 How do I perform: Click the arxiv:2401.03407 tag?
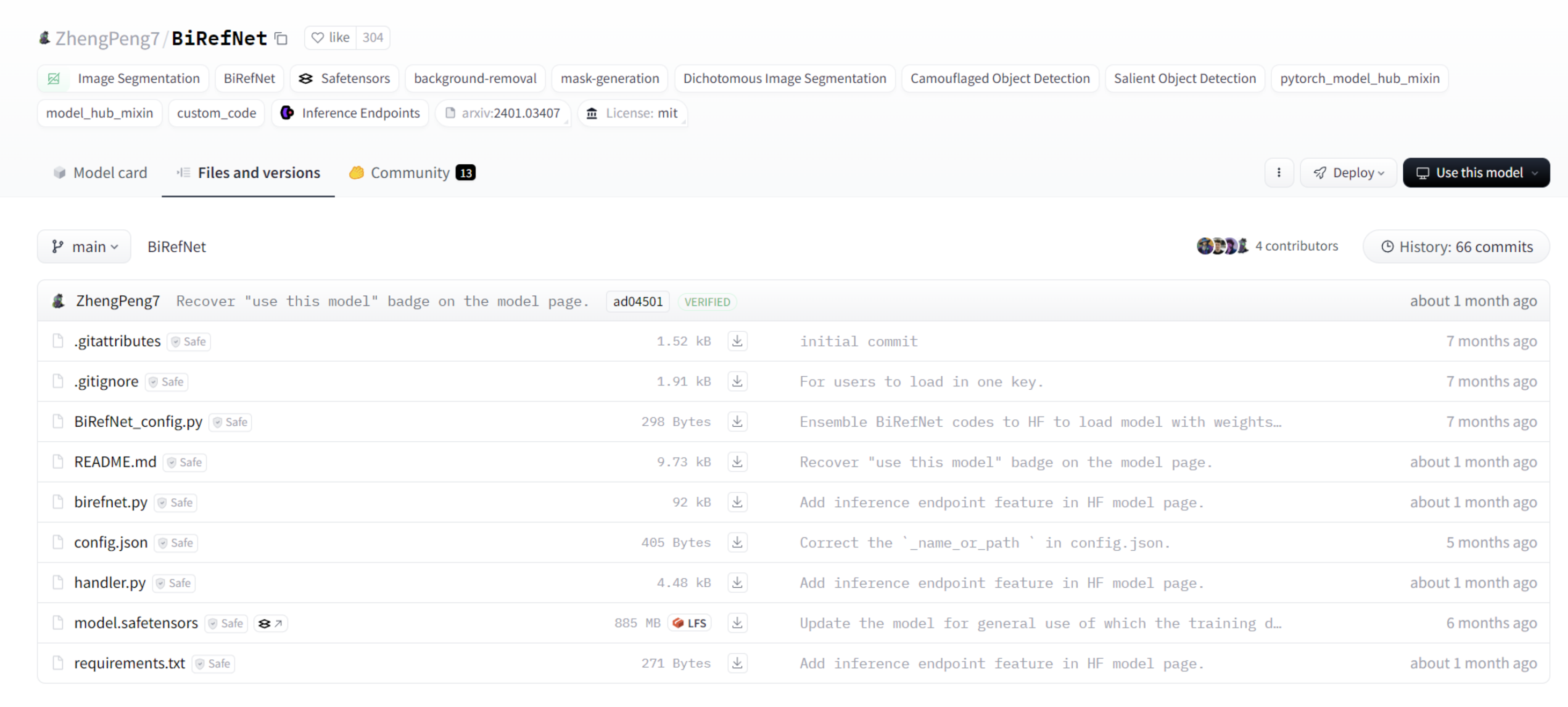click(x=503, y=113)
